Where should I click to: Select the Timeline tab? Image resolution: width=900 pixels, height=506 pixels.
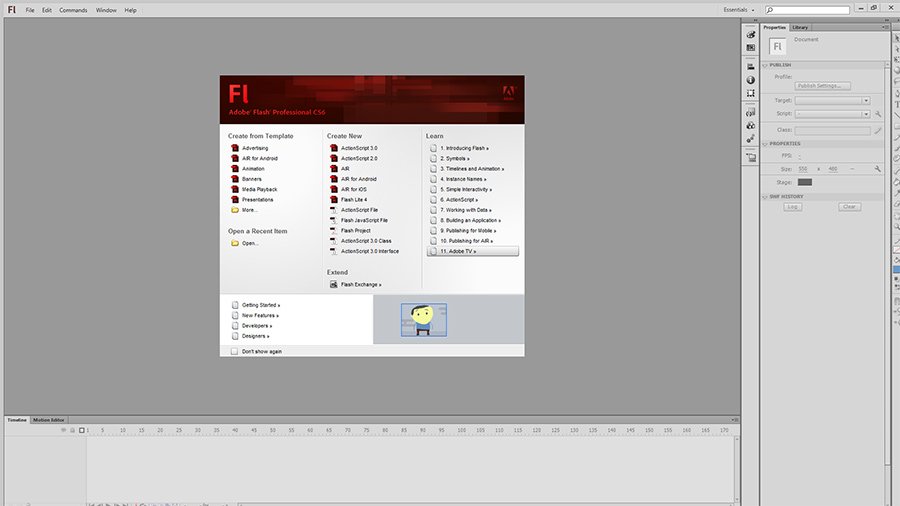pos(17,420)
